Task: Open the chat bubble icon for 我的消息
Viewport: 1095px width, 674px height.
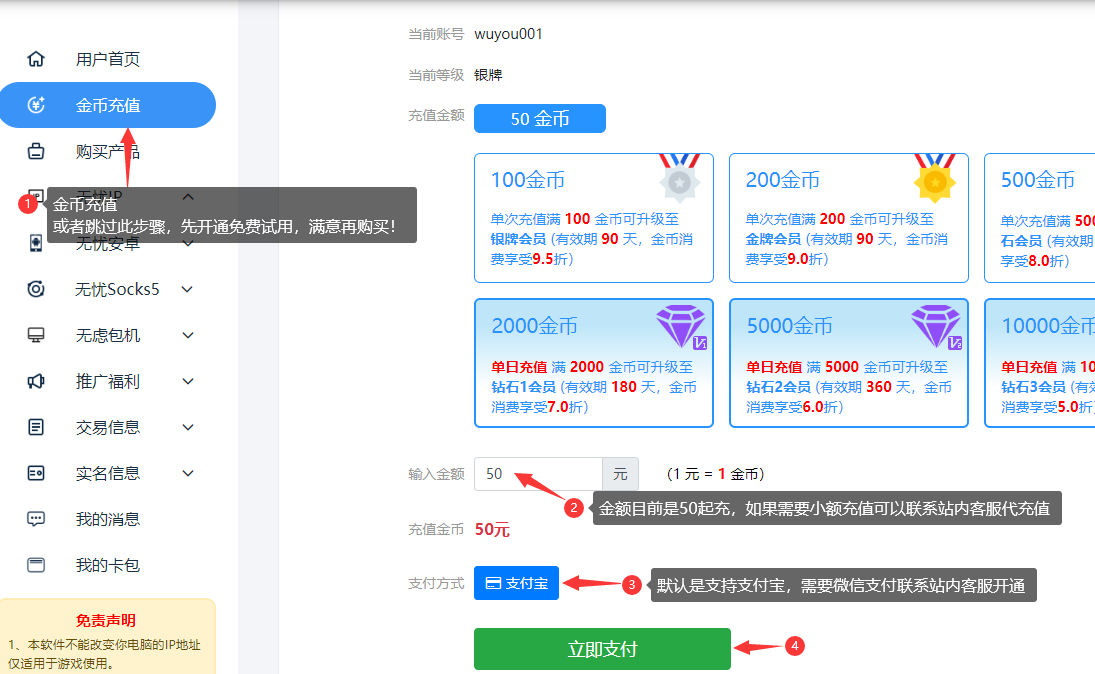Action: pyautogui.click(x=36, y=519)
